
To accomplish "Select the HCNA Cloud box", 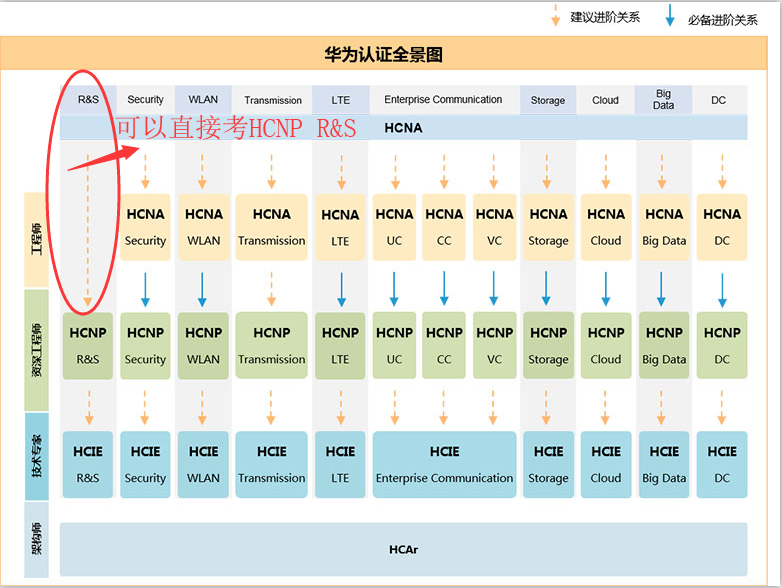I will click(x=606, y=227).
